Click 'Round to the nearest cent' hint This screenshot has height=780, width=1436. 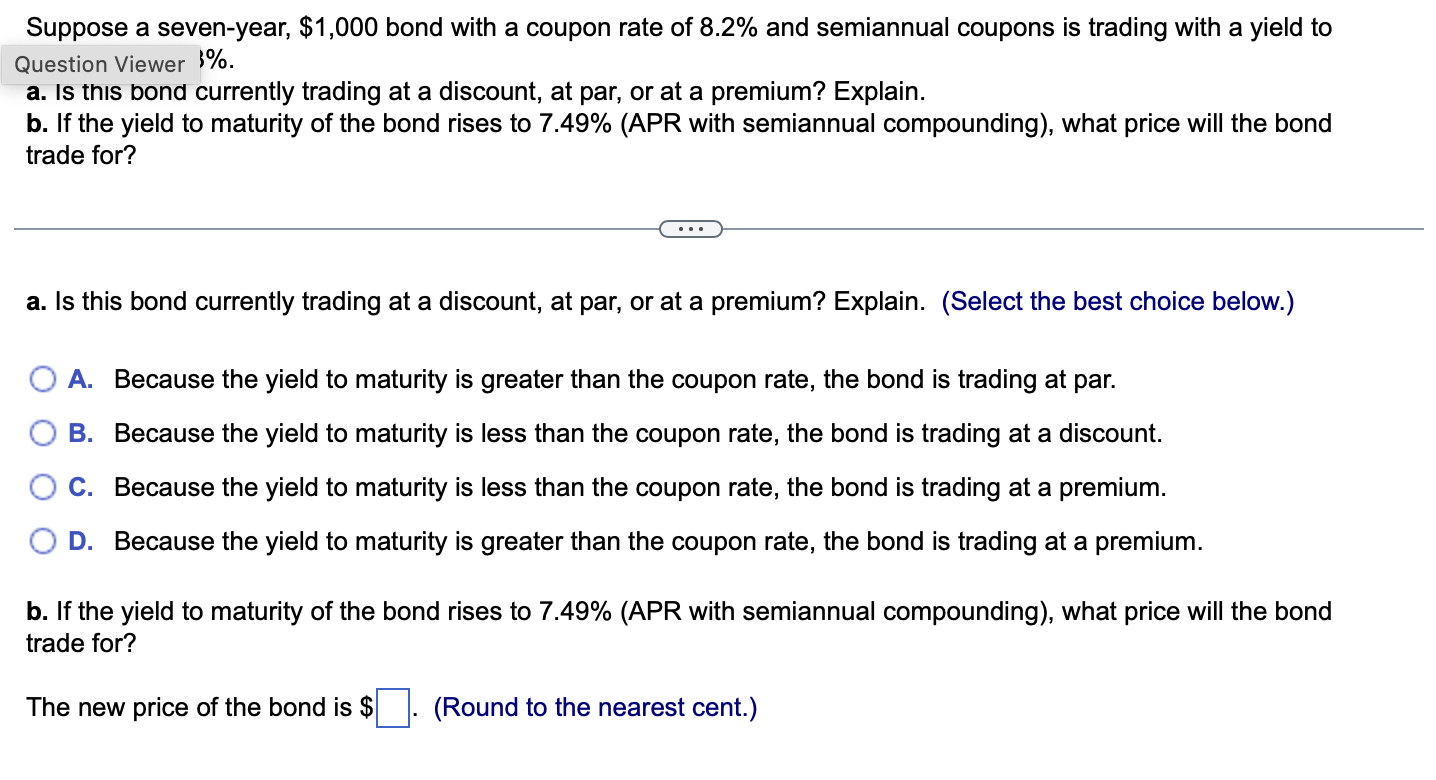pyautogui.click(x=593, y=707)
